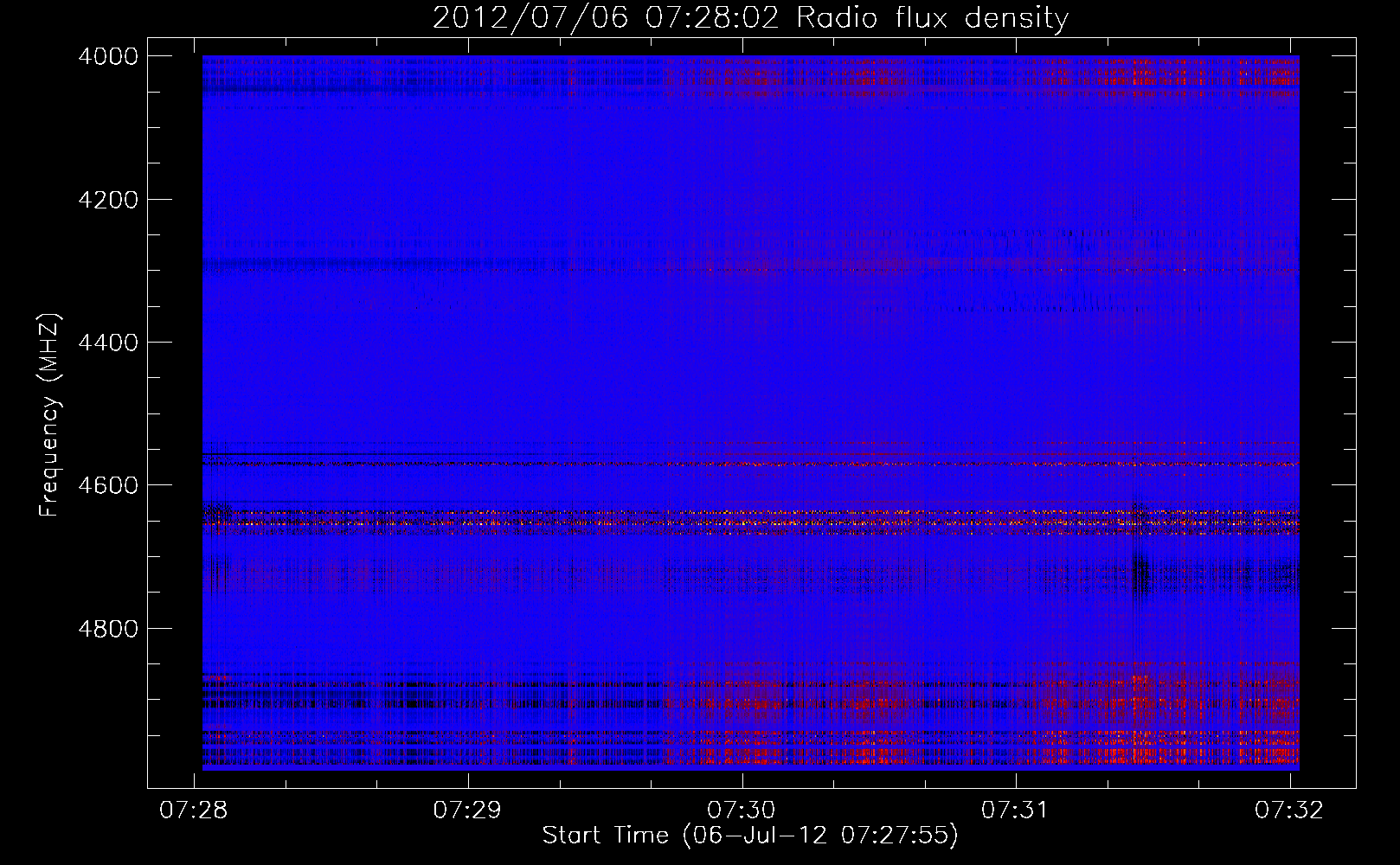Click the Frequency (MHZ) axis label
This screenshot has height=865, width=1400.
49,415
